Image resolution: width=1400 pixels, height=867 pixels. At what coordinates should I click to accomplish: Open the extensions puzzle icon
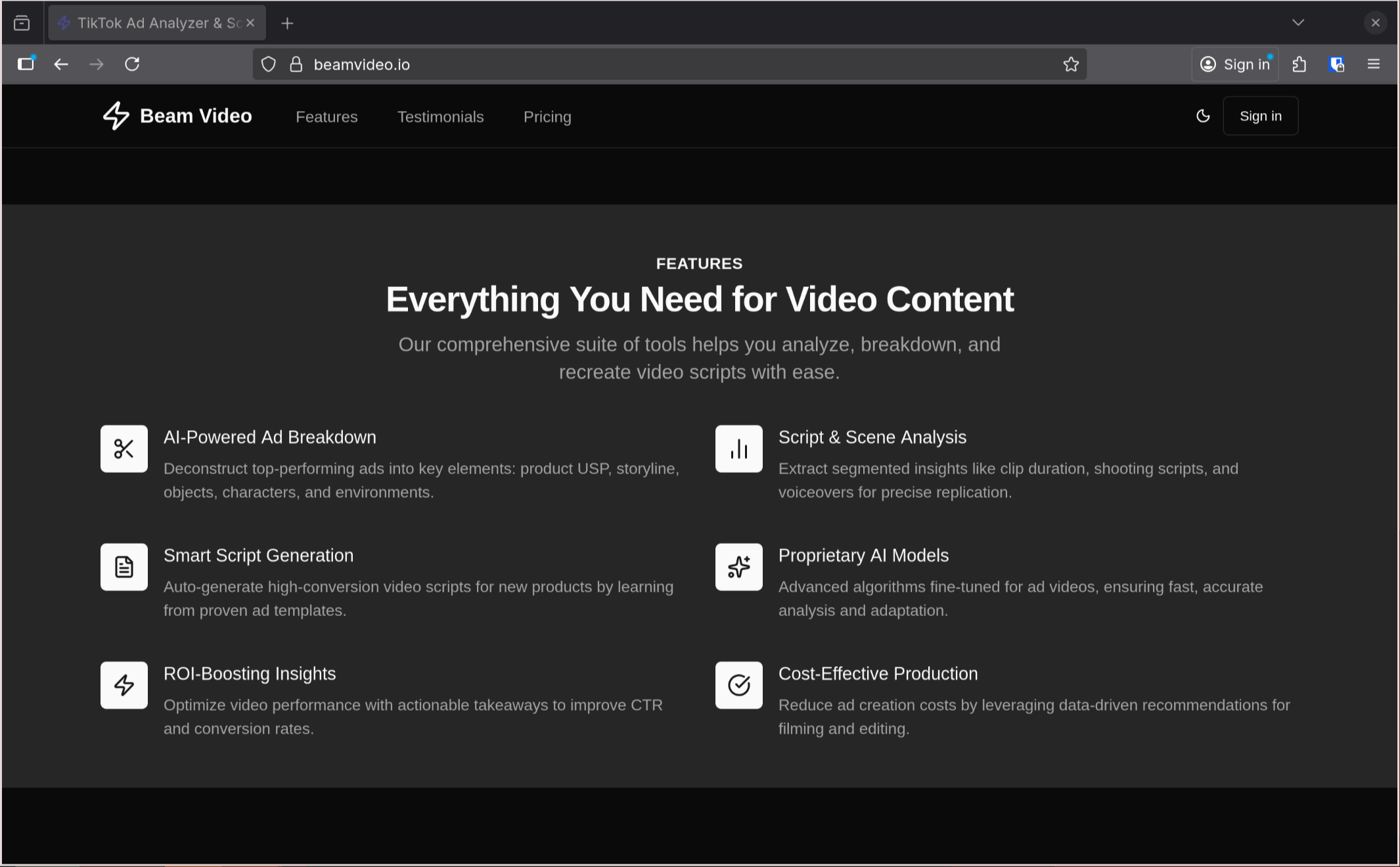[1299, 64]
